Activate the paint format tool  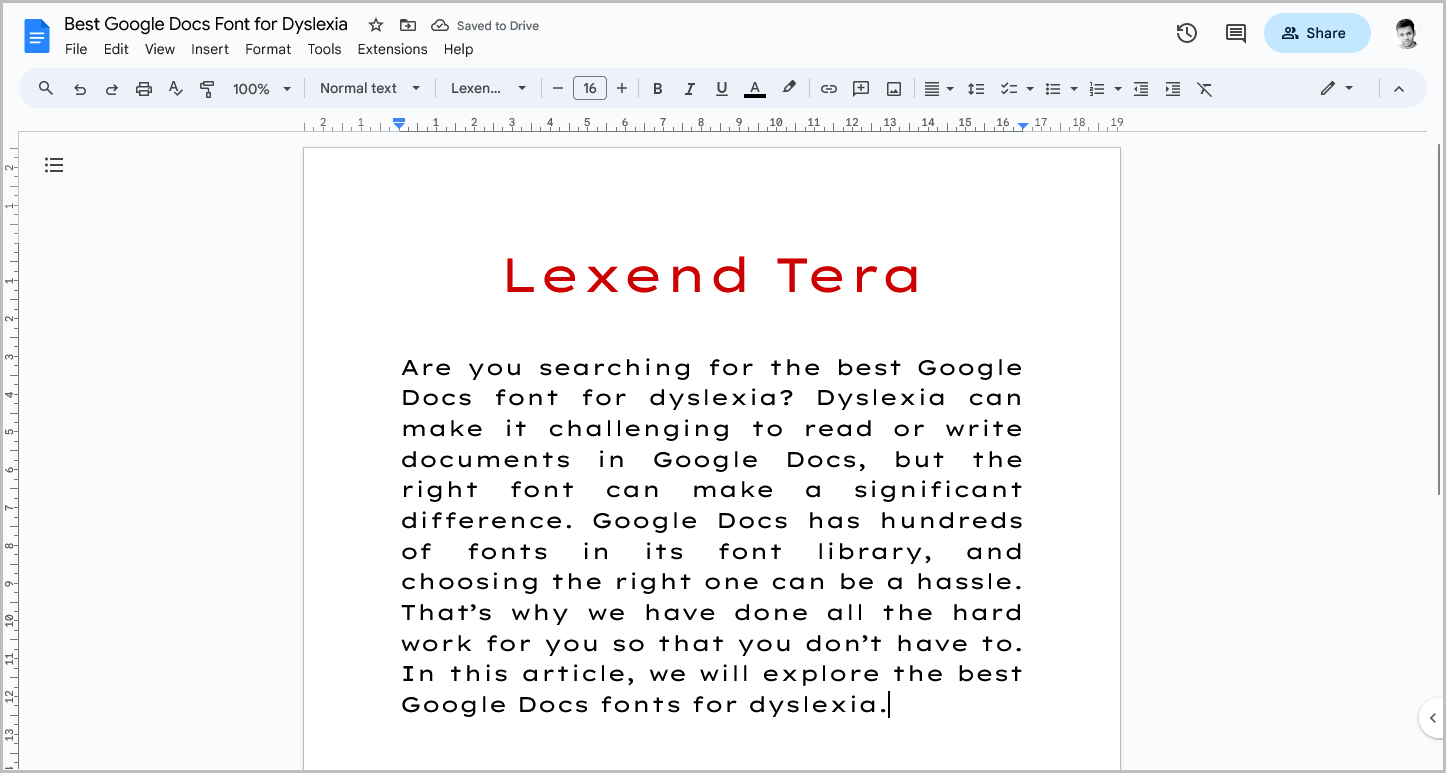208,89
